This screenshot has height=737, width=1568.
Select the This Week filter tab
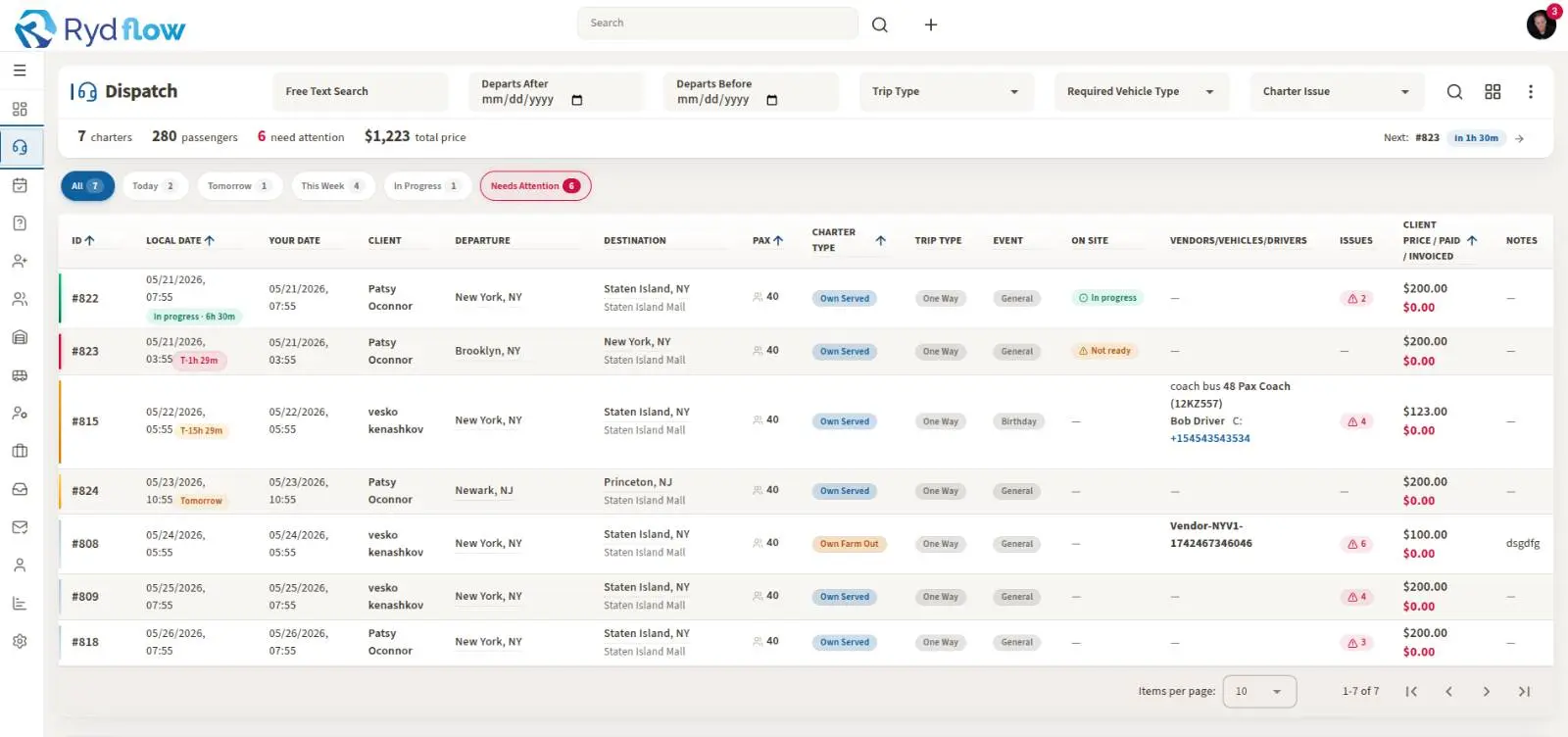click(332, 186)
